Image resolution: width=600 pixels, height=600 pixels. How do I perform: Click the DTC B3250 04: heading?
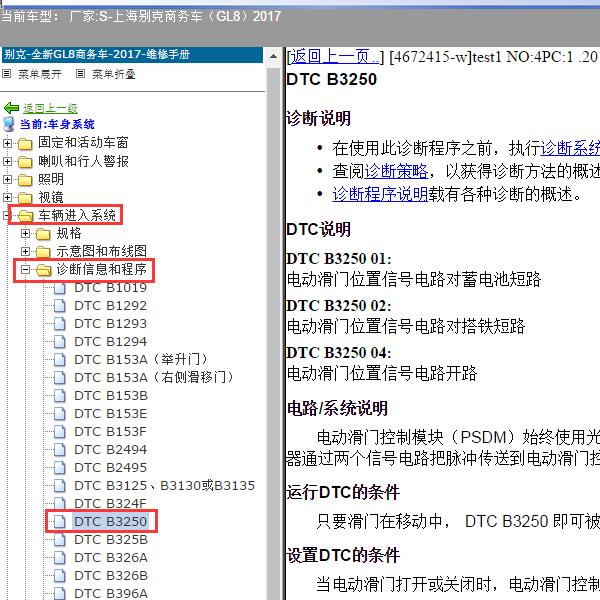pos(339,353)
